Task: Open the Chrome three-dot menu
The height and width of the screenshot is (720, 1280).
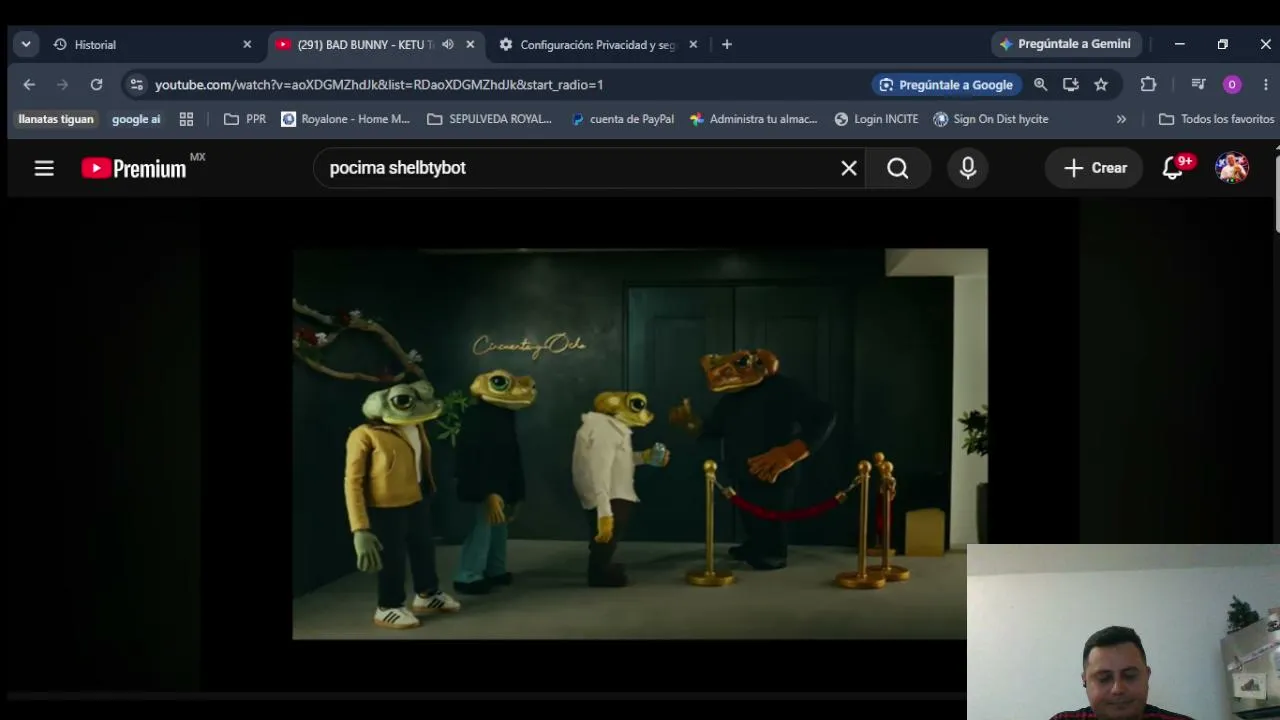Action: 1266,85
